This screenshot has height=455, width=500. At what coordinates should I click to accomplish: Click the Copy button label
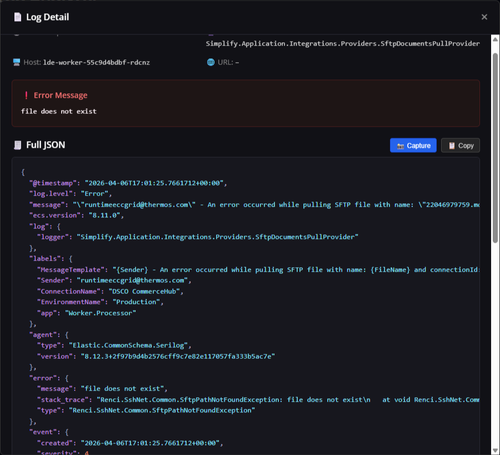pos(466,146)
